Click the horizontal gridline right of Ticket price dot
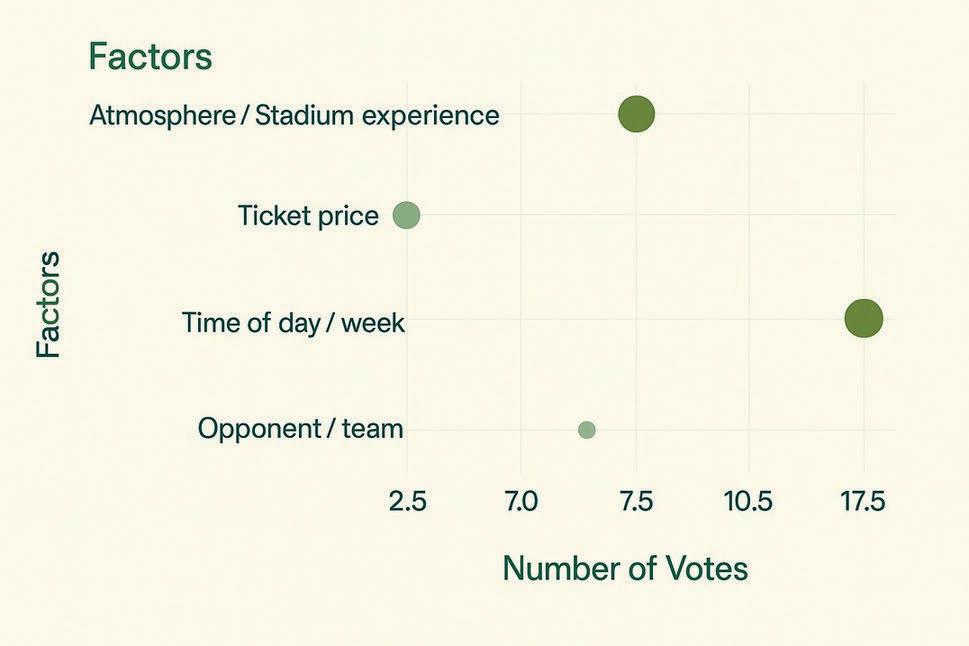 pos(650,215)
